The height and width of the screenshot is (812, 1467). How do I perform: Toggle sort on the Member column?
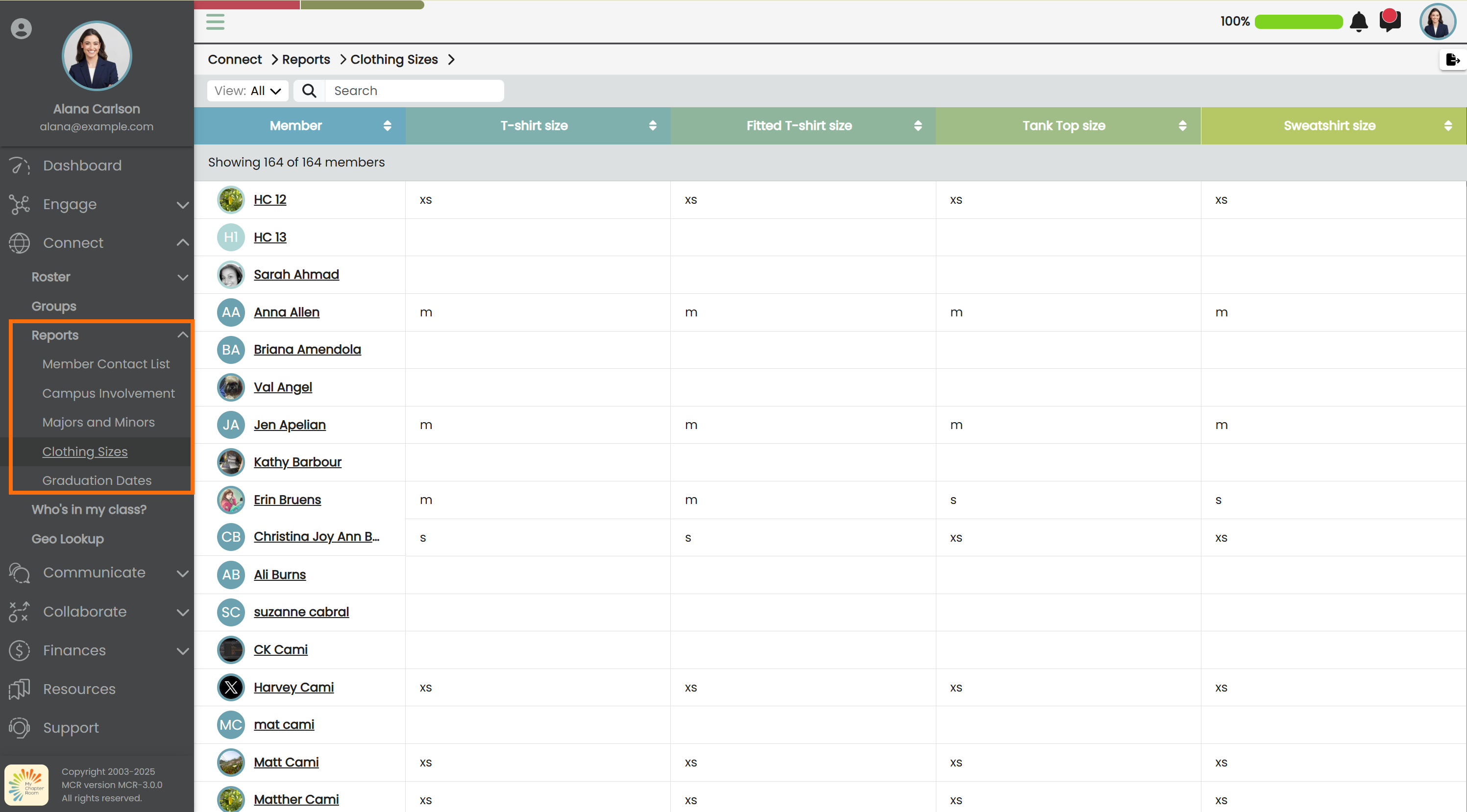point(387,126)
